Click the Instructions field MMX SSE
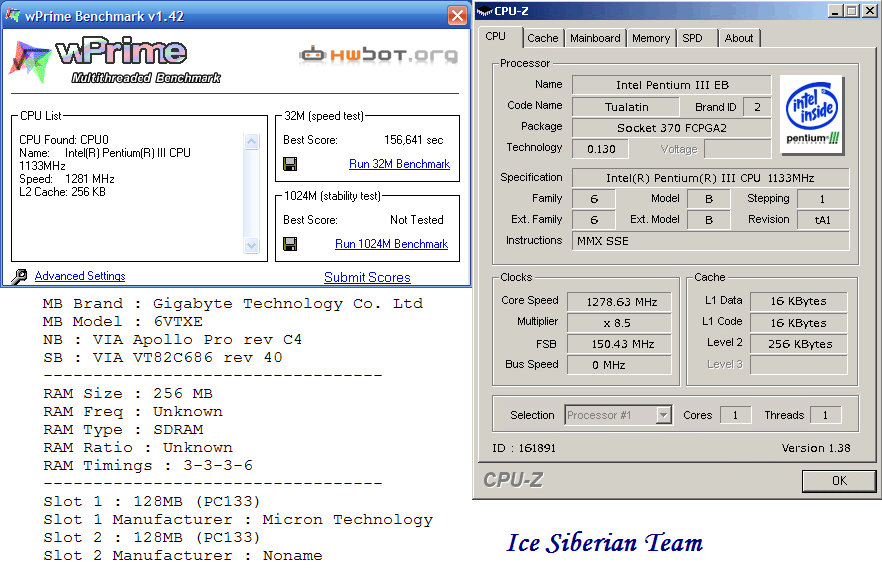The width and height of the screenshot is (882, 572). pyautogui.click(x=710, y=241)
